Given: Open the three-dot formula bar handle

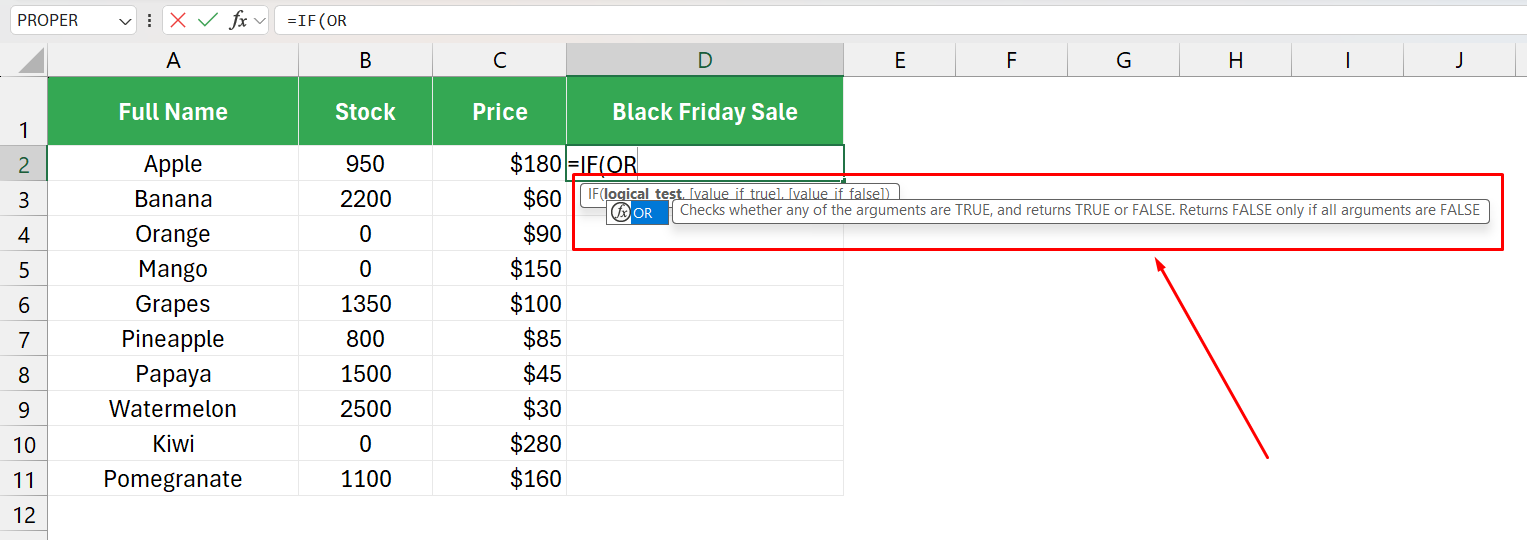Looking at the screenshot, I should (x=149, y=20).
